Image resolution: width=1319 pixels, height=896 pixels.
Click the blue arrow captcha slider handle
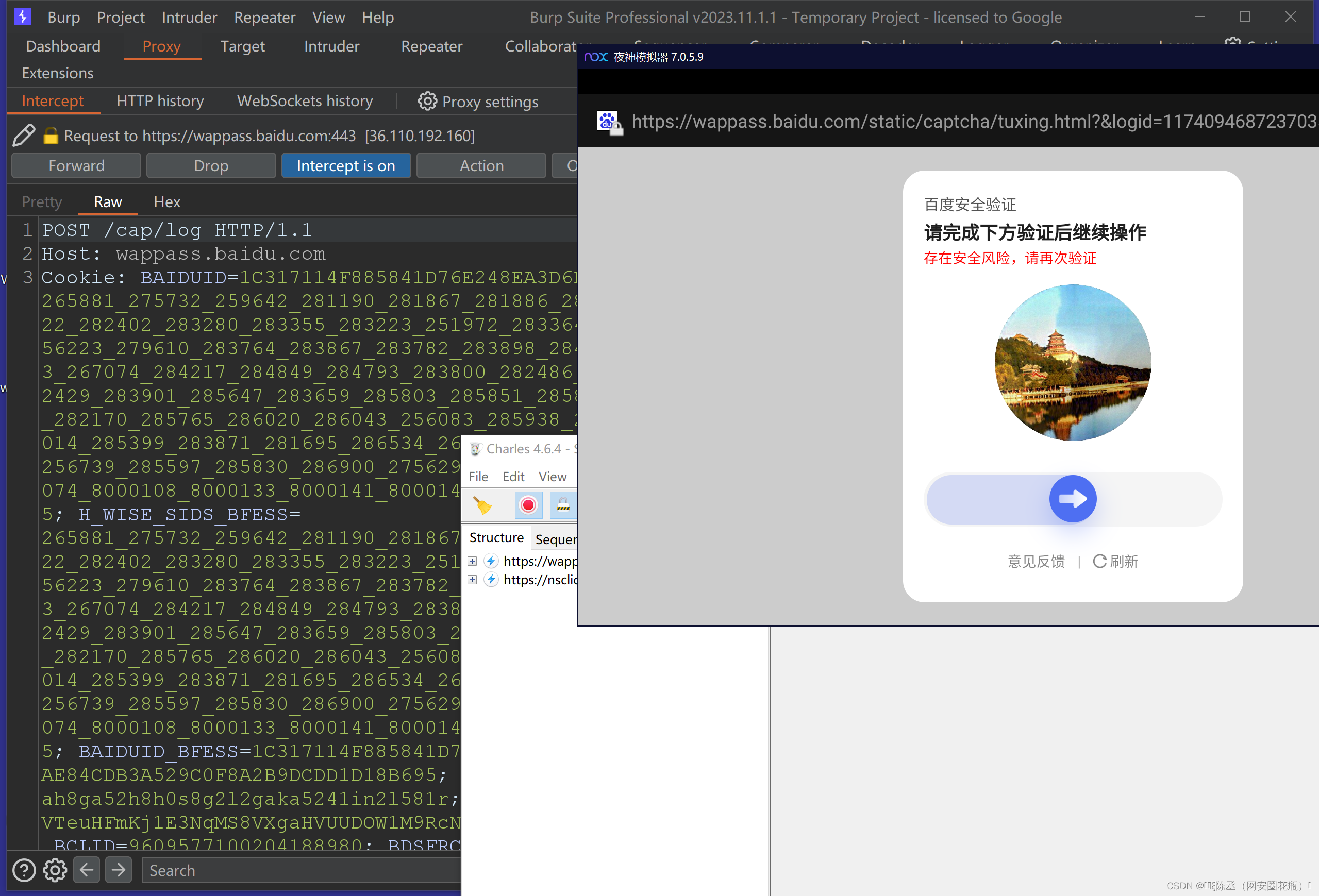tap(1073, 499)
